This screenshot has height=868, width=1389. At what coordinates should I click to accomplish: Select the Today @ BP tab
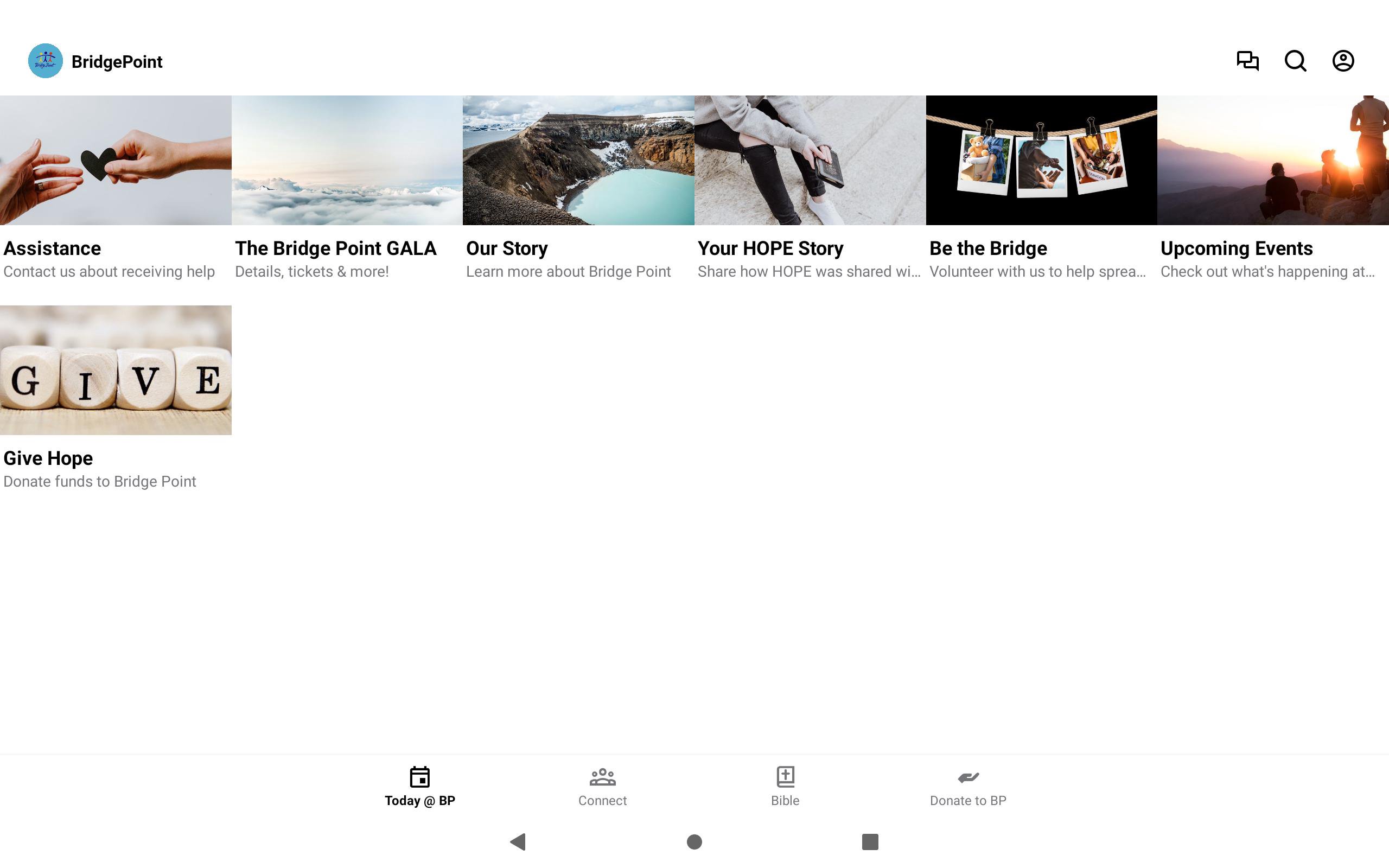419,787
